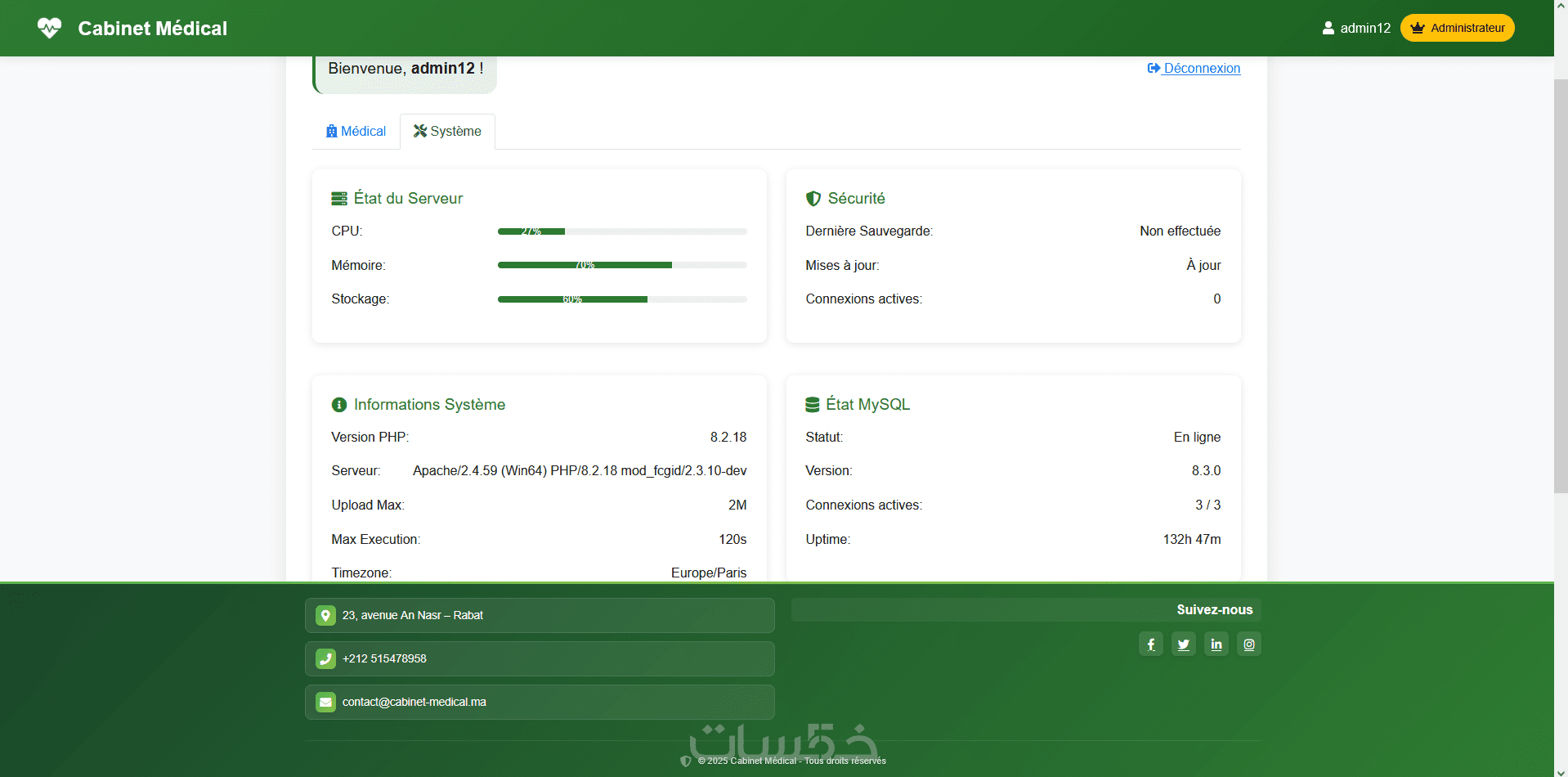1568x777 pixels.
Task: Click the Sécurité heading
Action: (x=856, y=199)
